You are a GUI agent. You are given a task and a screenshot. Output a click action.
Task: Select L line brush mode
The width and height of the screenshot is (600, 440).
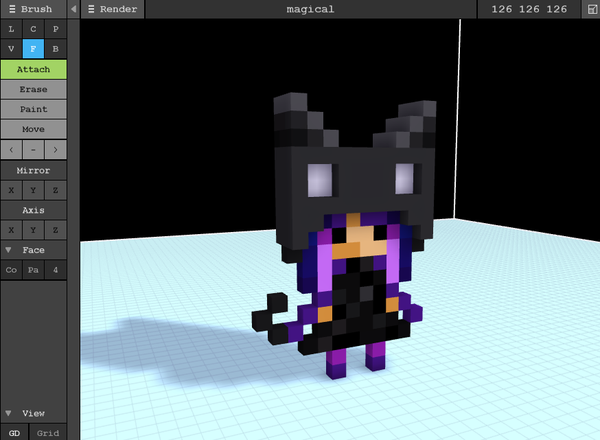pyautogui.click(x=11, y=29)
